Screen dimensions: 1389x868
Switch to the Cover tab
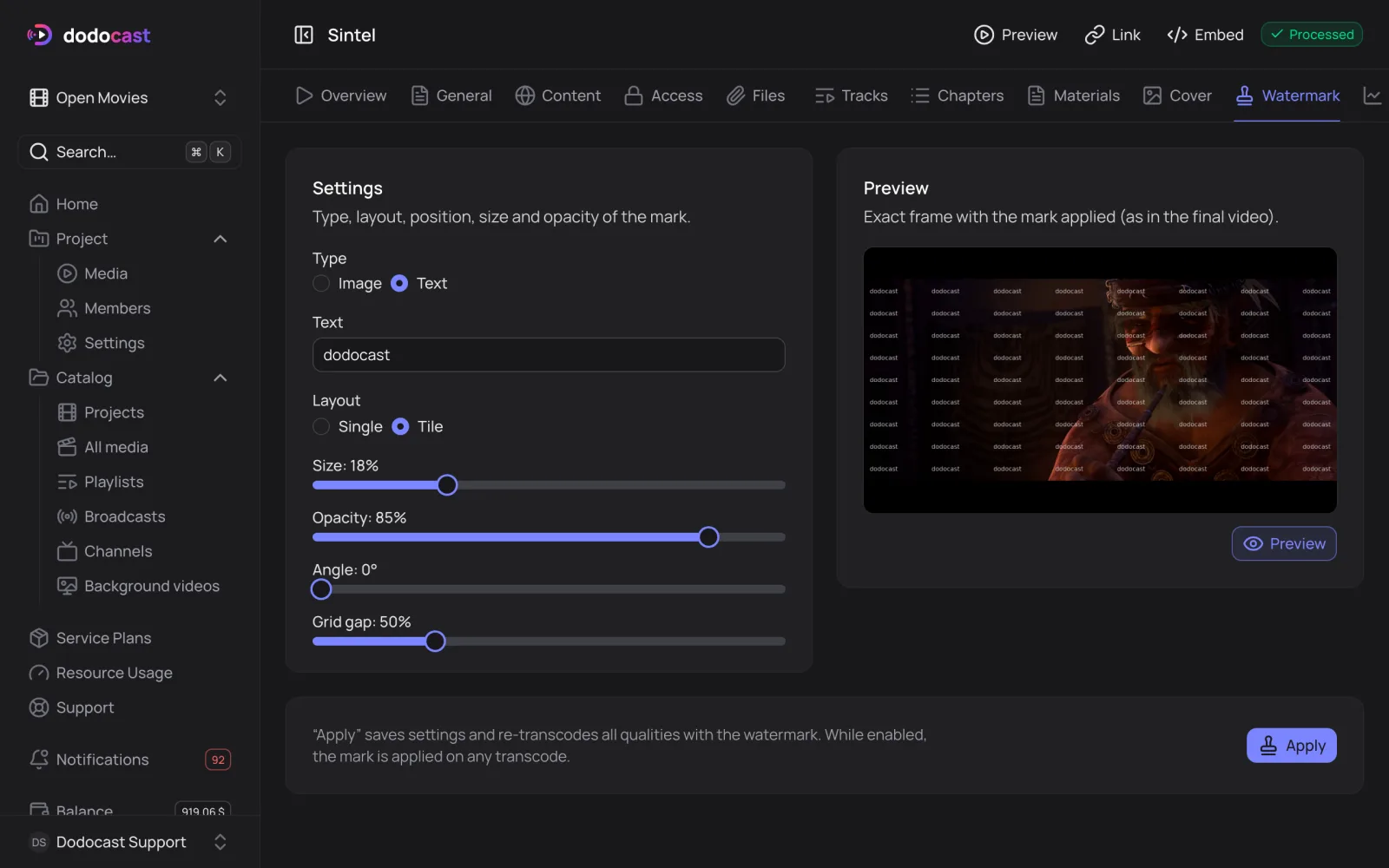1177,95
